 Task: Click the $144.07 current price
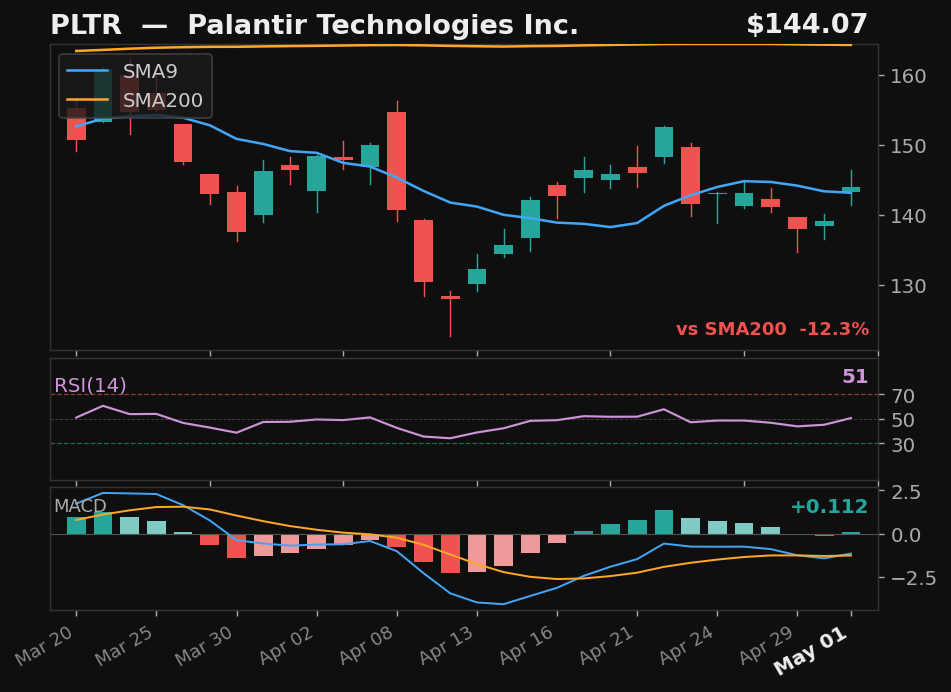pyautogui.click(x=807, y=25)
